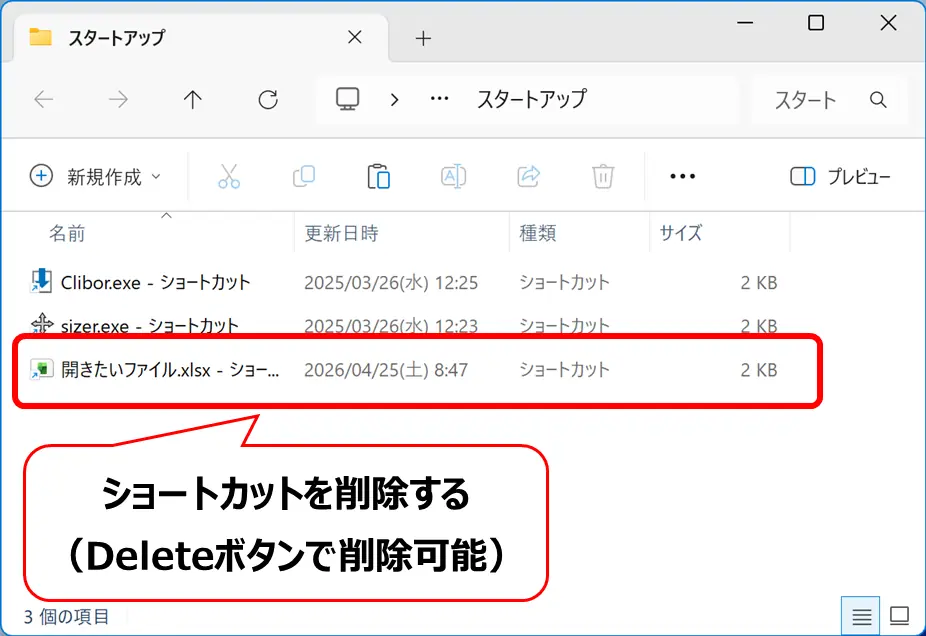This screenshot has height=636, width=926.
Task: Select the 開きたいファイル.xlsx shortcut
Action: coord(170,370)
